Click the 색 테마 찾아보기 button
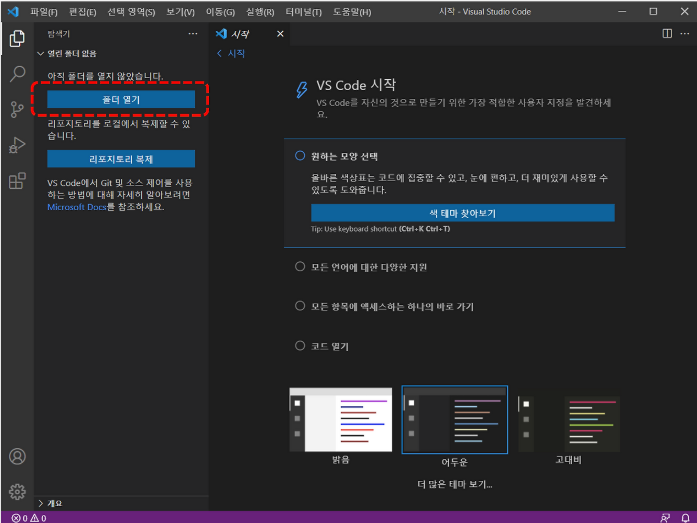Viewport: 697px width, 523px height. (463, 213)
